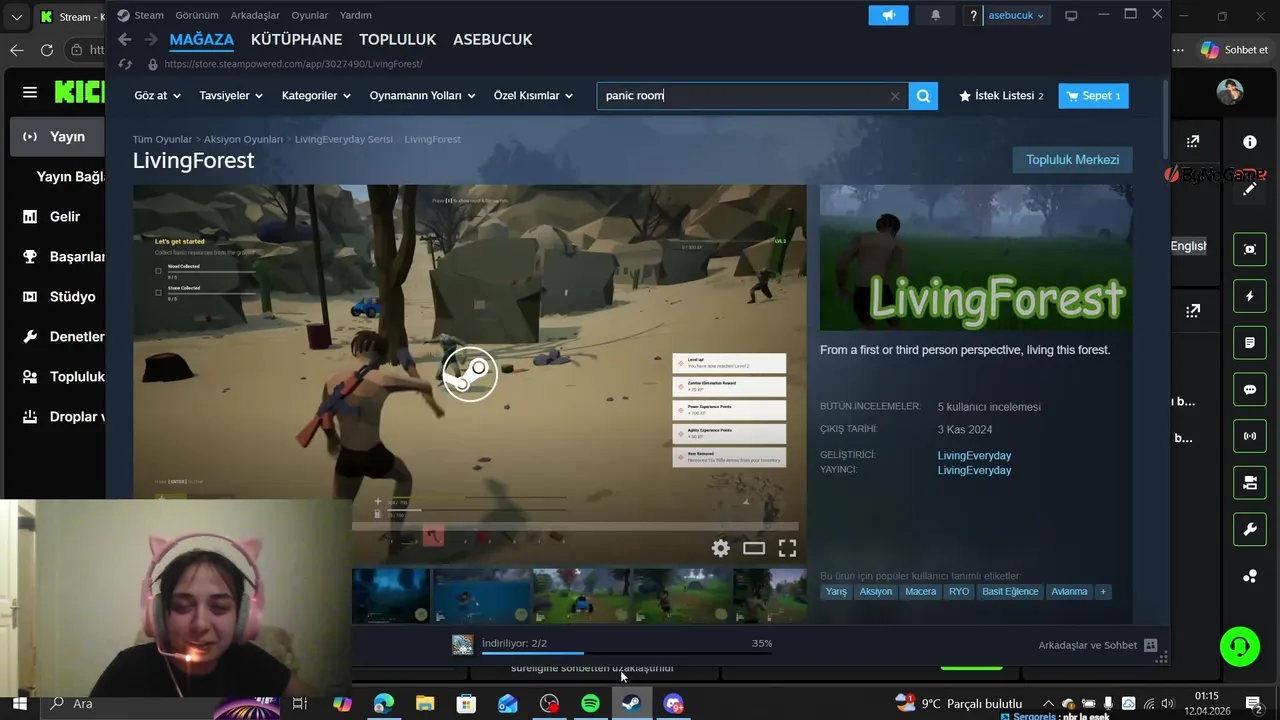Image resolution: width=1280 pixels, height=720 pixels.
Task: Open the Görünüm menu
Action: click(x=197, y=15)
